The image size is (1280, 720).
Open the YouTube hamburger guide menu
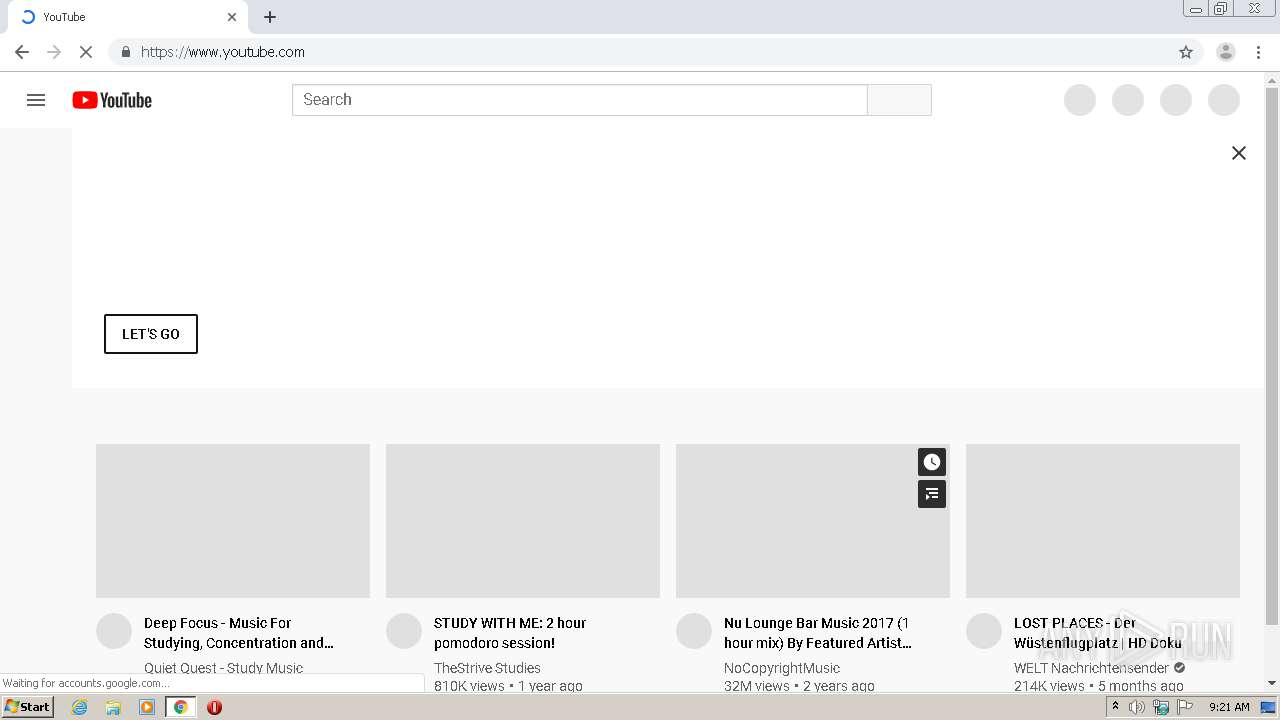pos(36,100)
